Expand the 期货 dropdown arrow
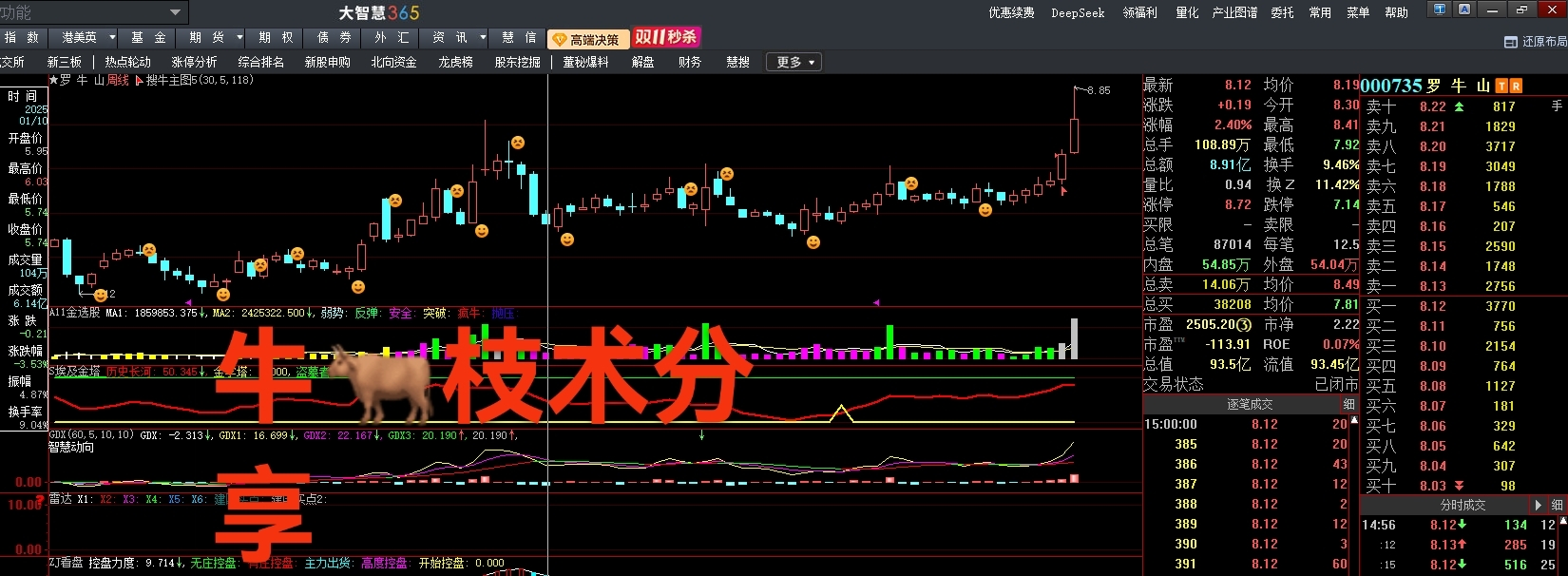 (239, 37)
